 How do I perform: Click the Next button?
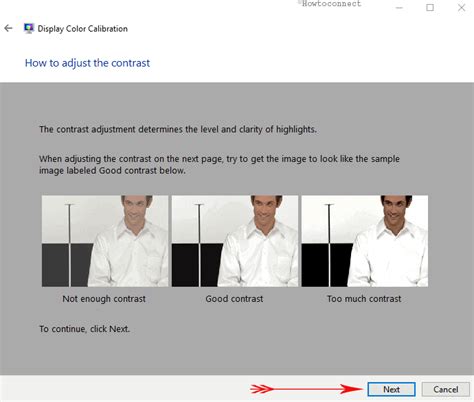click(391, 389)
